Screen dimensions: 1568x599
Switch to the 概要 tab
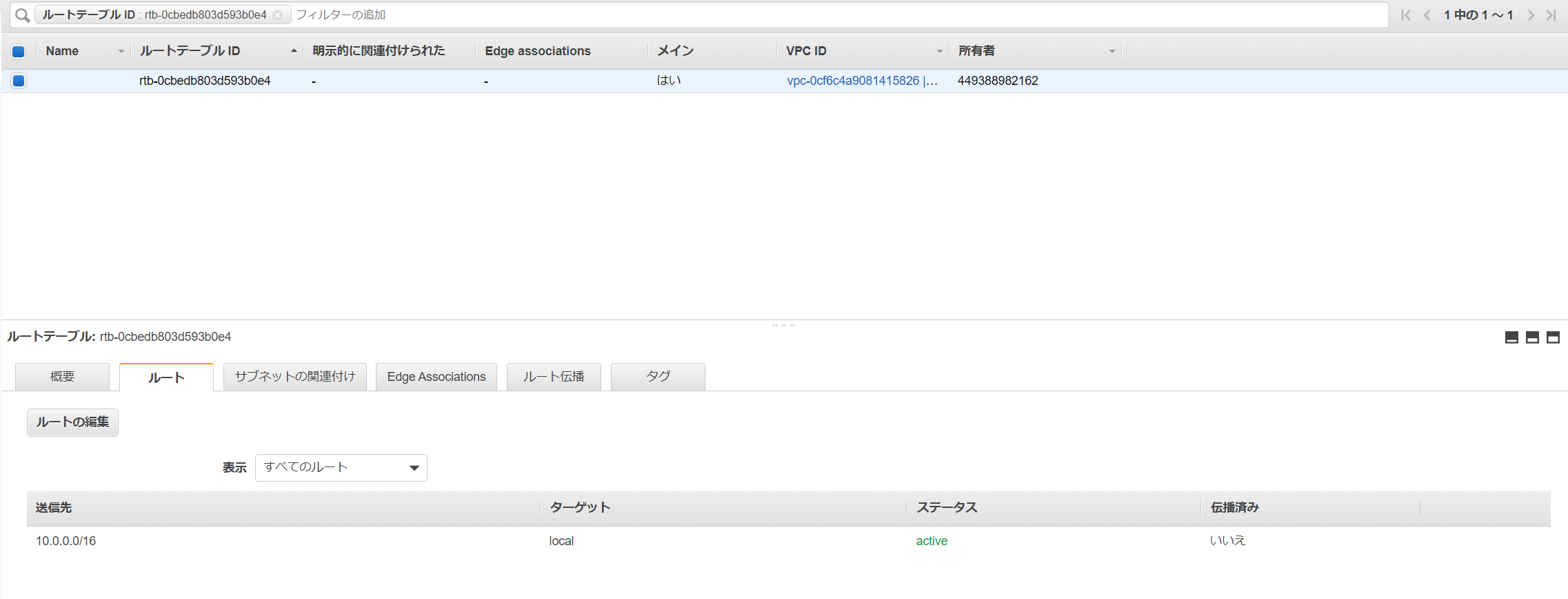[x=62, y=377]
